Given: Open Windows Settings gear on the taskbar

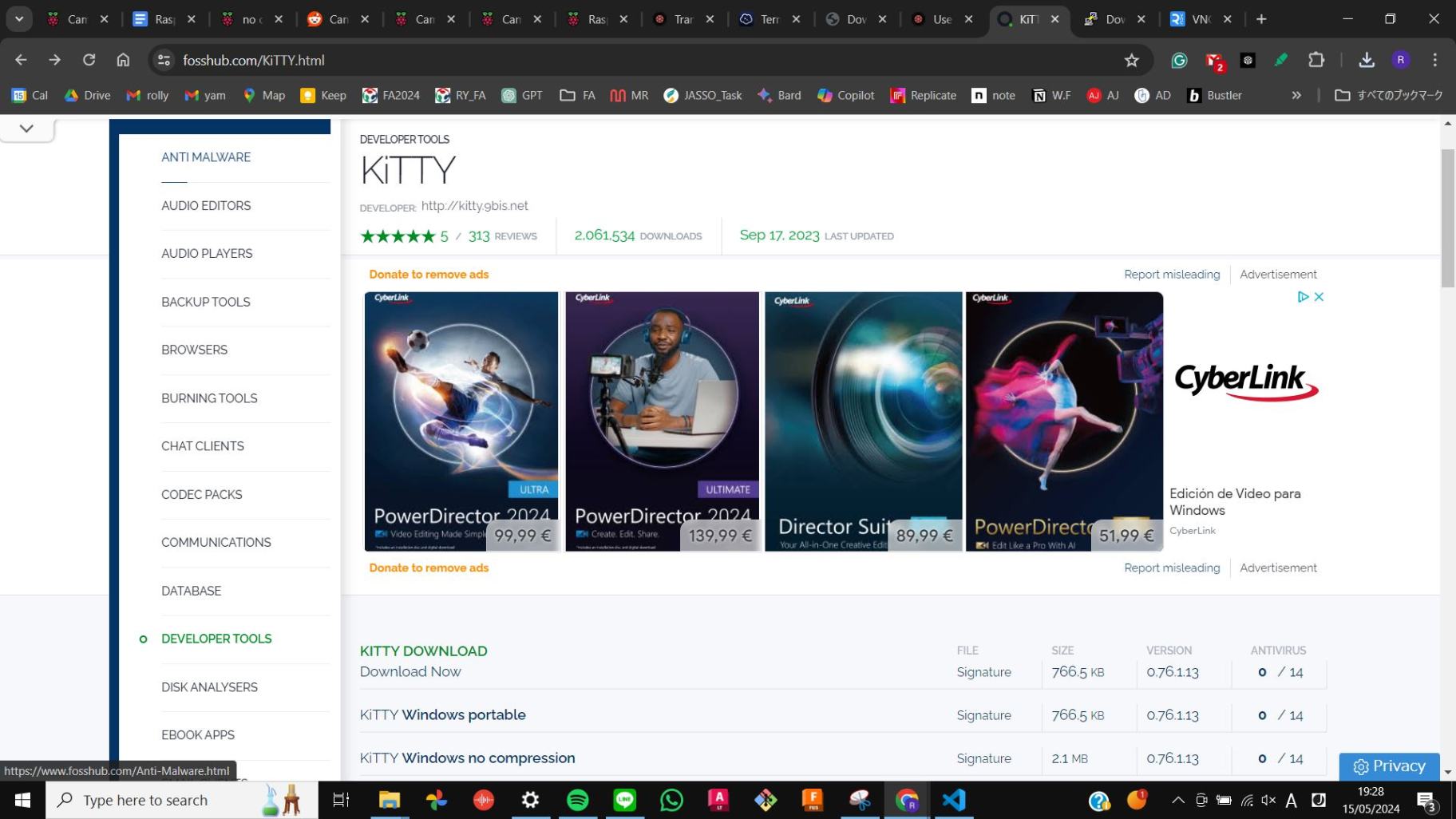Looking at the screenshot, I should click(x=531, y=800).
